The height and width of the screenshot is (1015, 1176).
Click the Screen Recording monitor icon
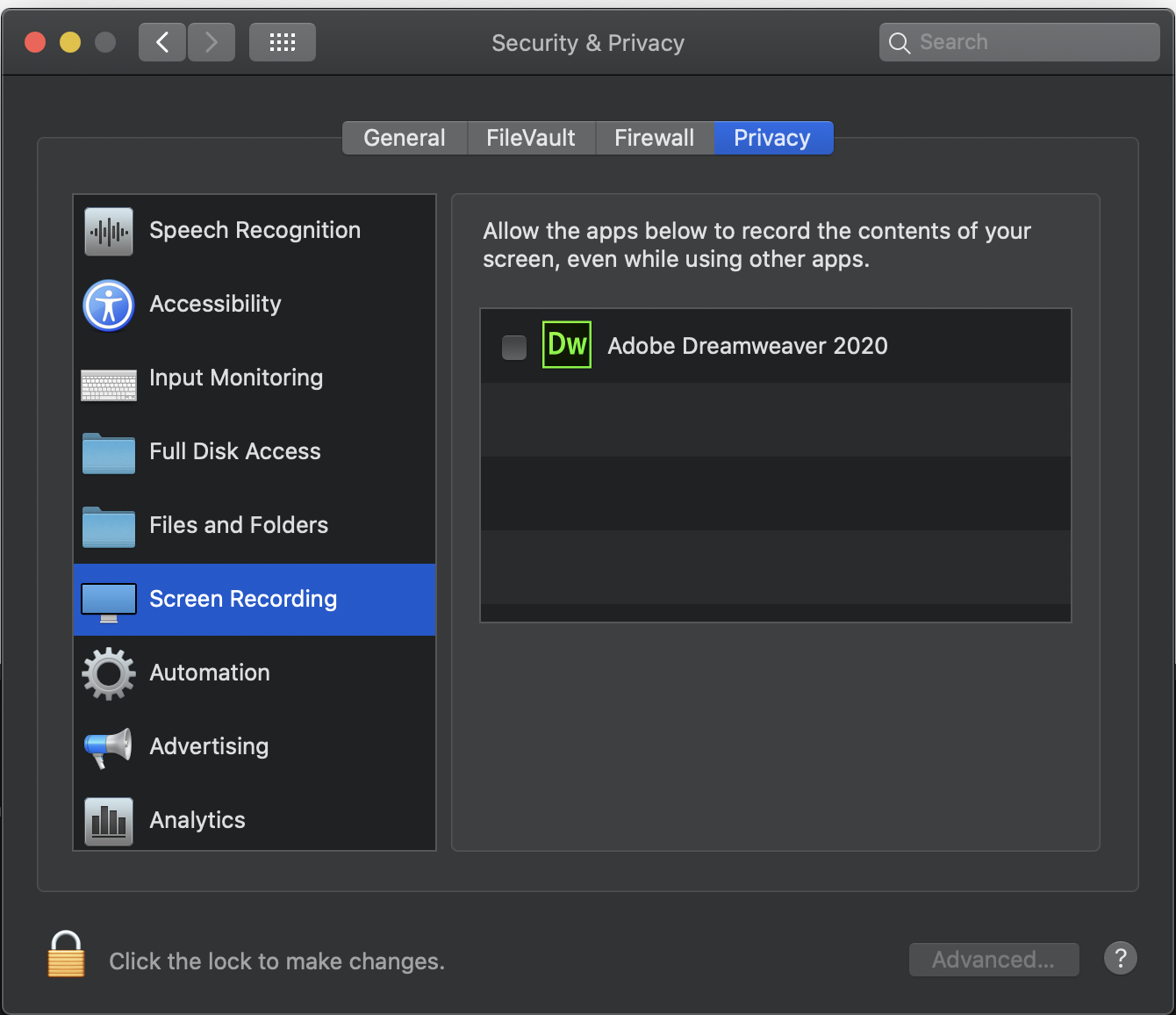pyautogui.click(x=108, y=600)
